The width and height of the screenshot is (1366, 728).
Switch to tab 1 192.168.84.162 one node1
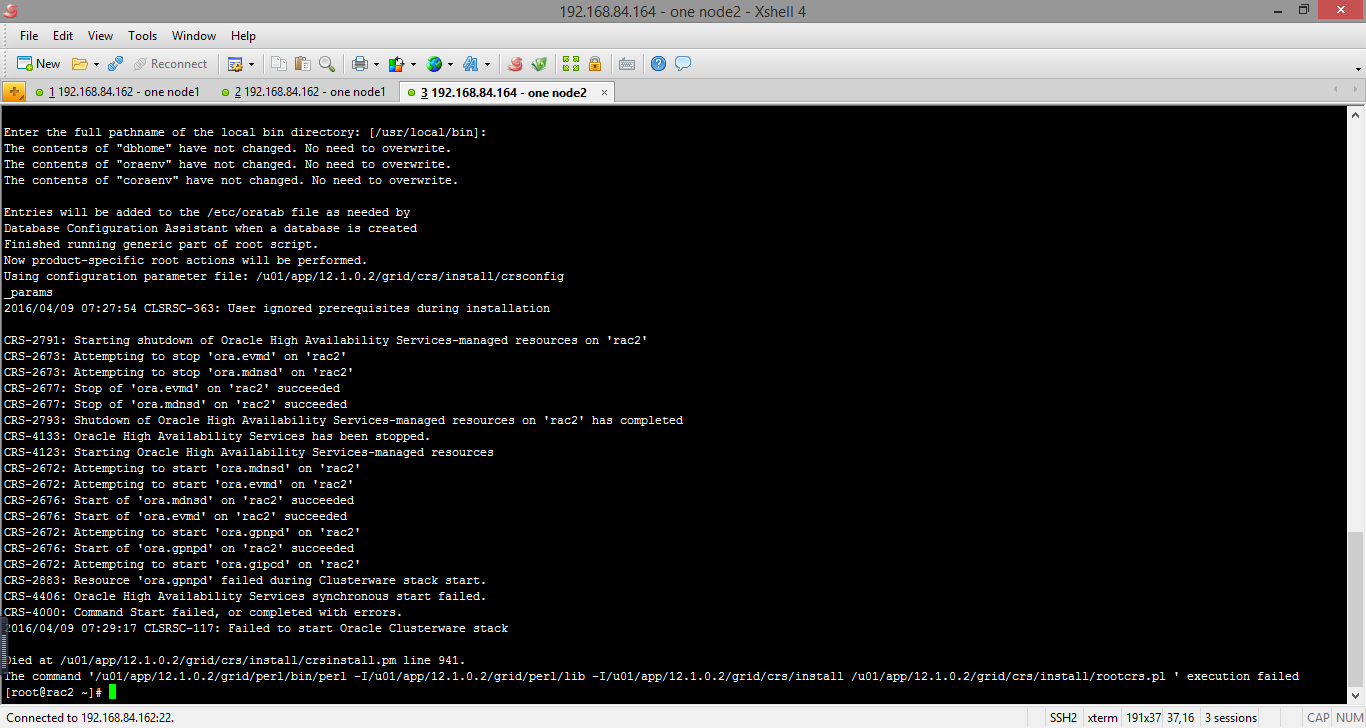(118, 92)
